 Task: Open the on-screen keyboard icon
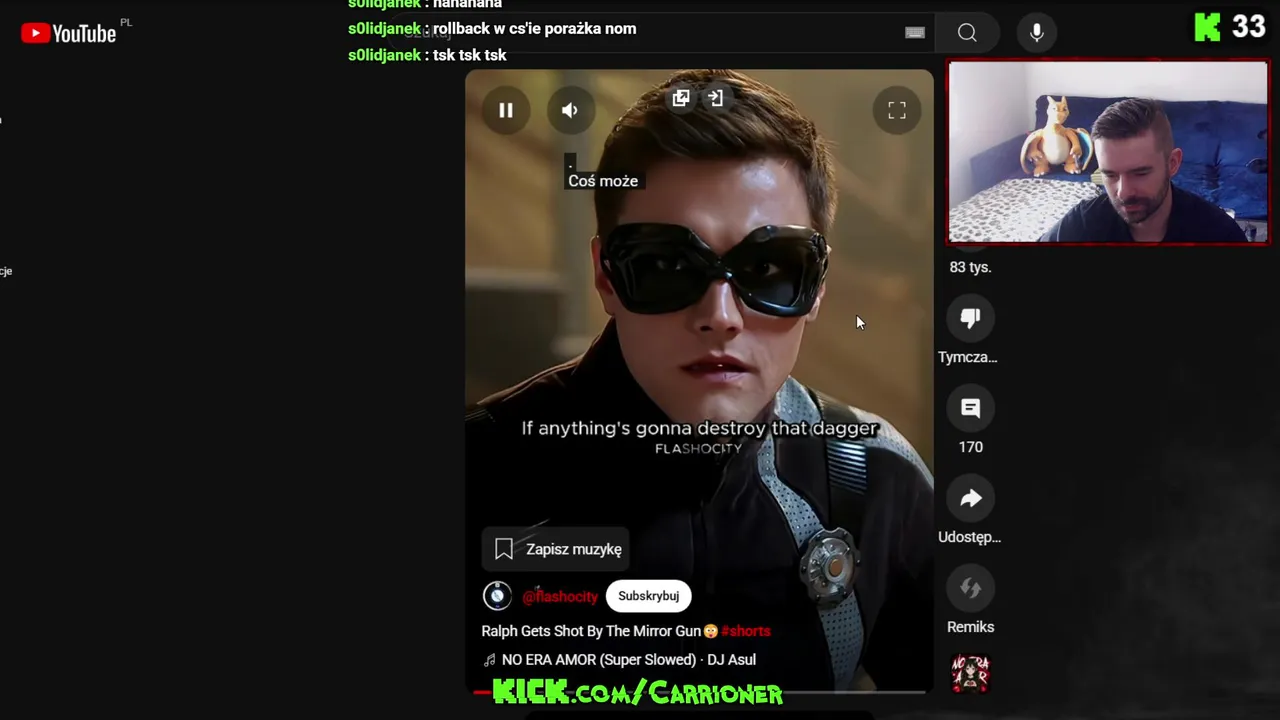915,33
